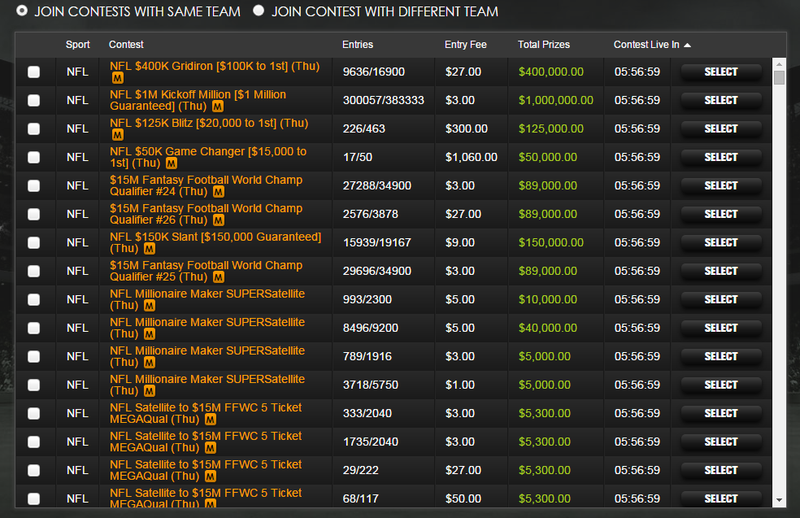Open NFL $400K Gridiron contest link
The image size is (800, 518).
pyautogui.click(x=215, y=66)
